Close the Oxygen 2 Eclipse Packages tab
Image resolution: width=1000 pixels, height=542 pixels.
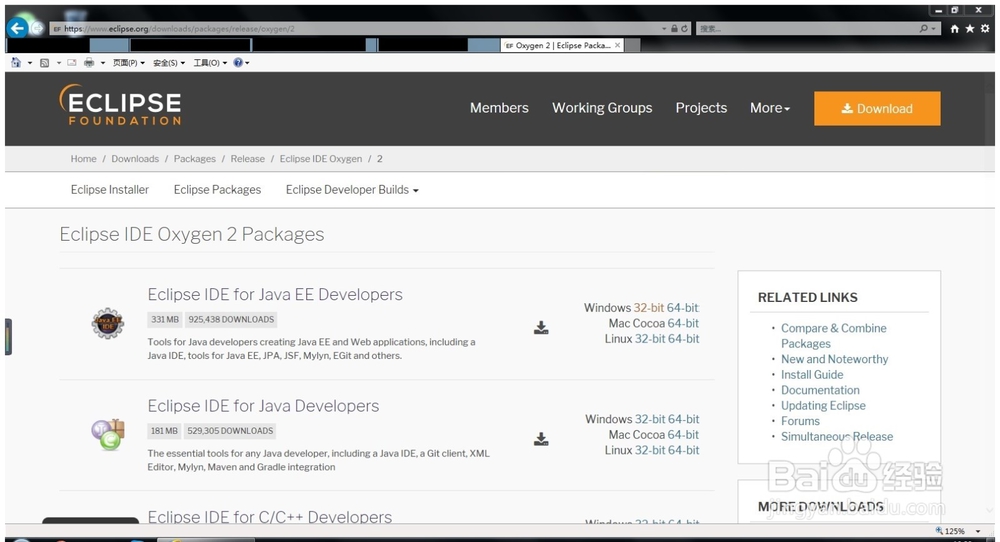coord(617,45)
